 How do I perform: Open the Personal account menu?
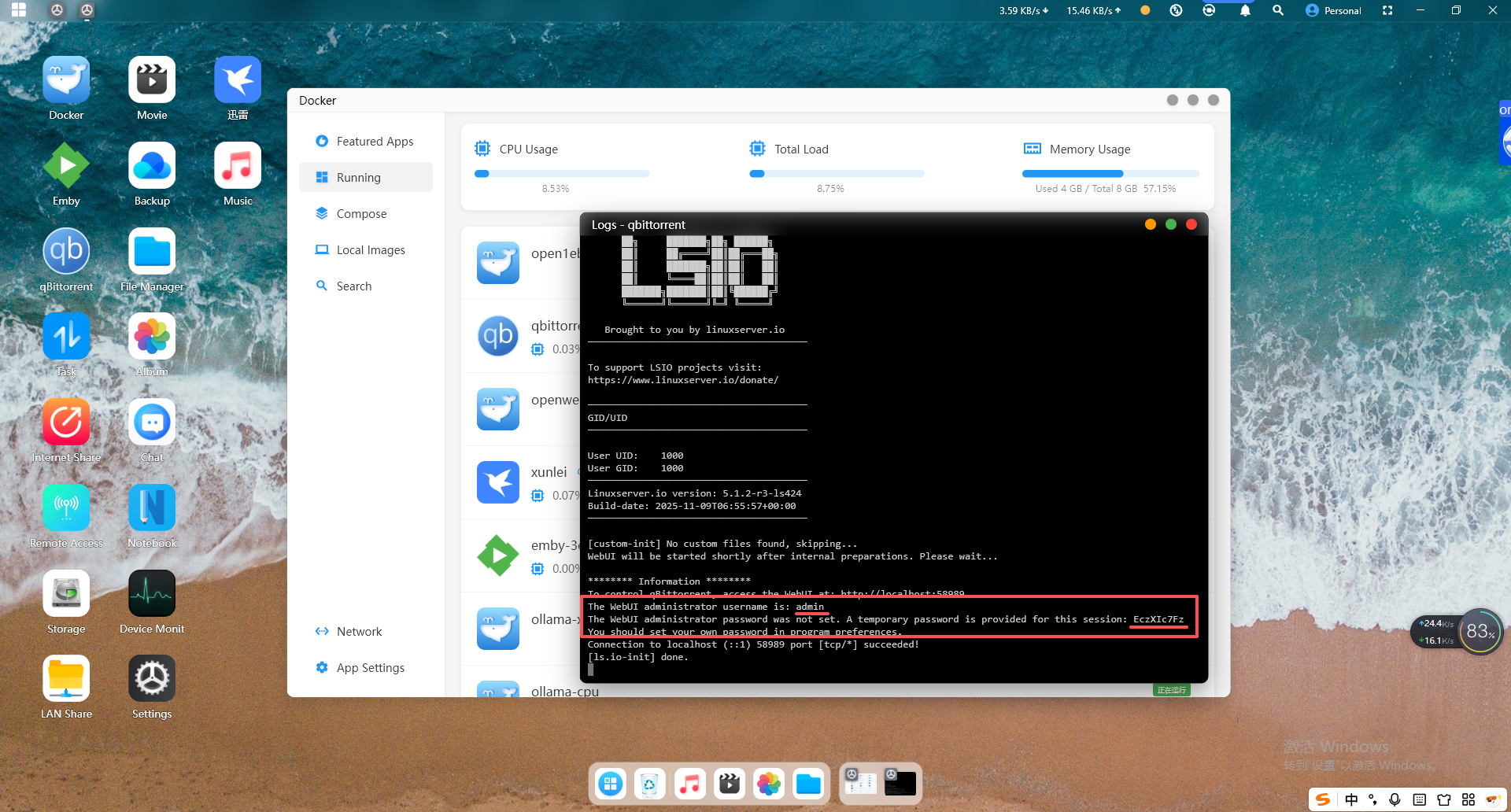pos(1333,10)
